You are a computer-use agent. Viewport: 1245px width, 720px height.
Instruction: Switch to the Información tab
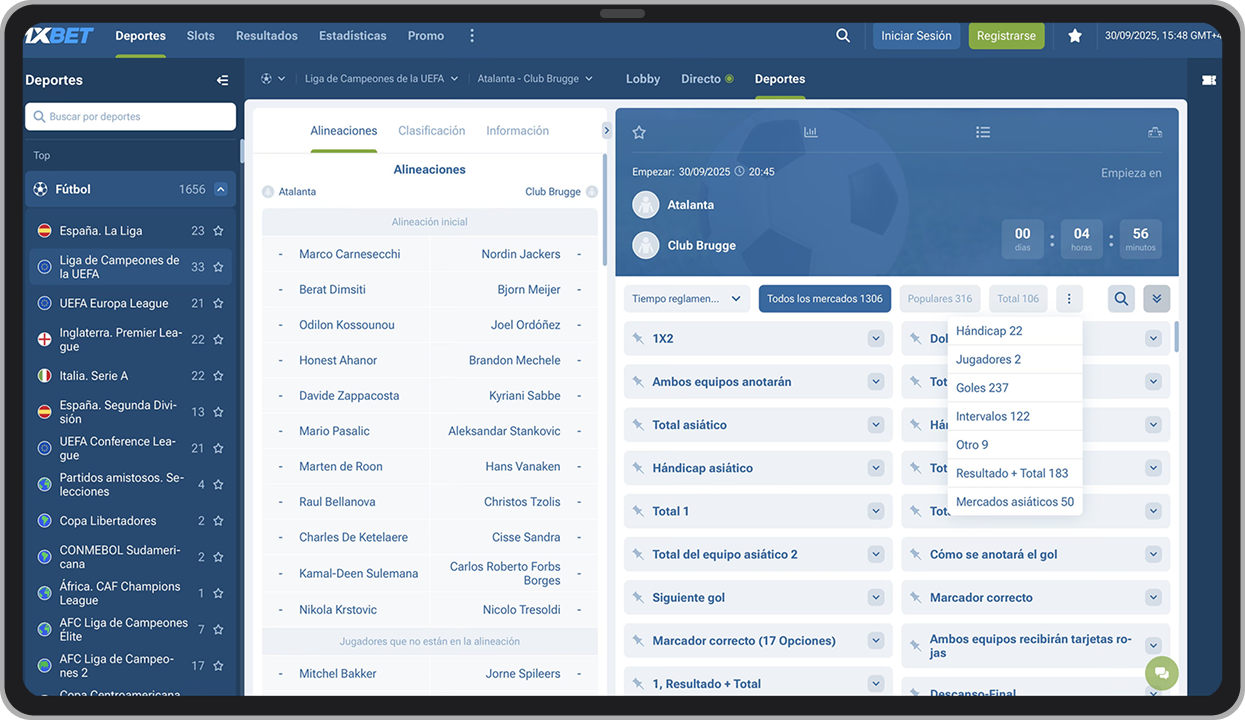517,131
